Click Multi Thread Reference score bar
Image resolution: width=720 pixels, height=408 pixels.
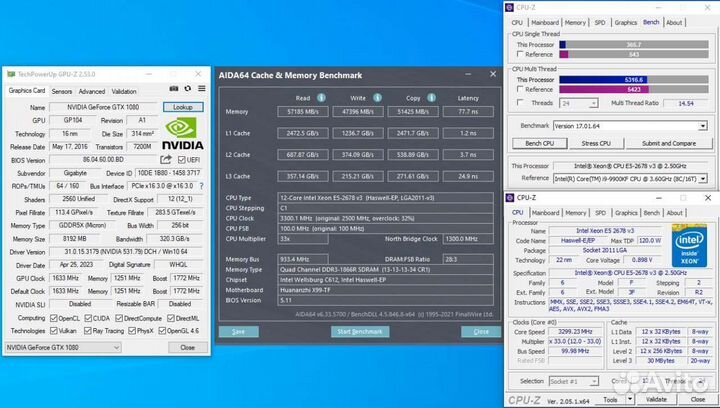point(634,89)
